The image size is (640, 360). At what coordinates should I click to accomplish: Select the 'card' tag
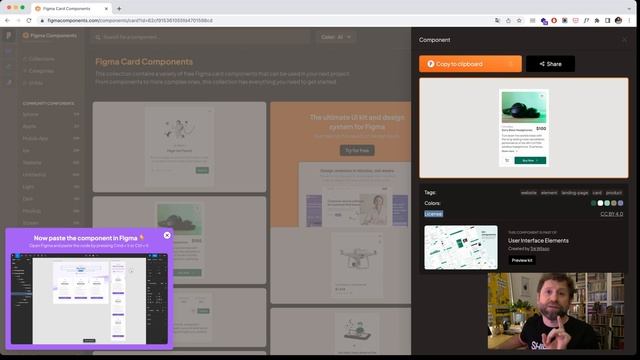pyautogui.click(x=597, y=193)
